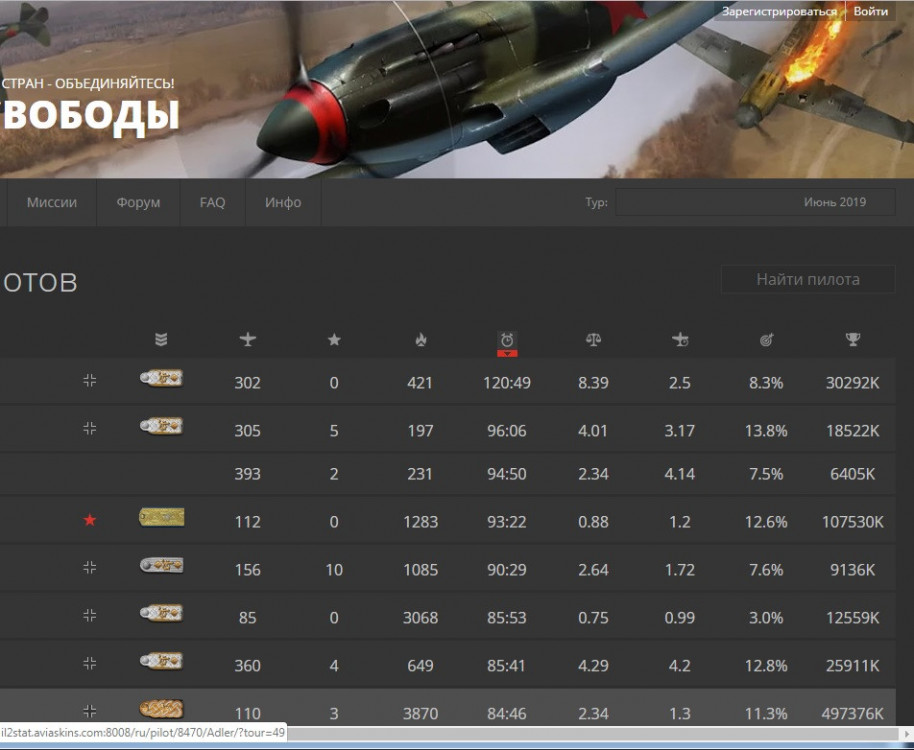Click sorties value 360
The width and height of the screenshot is (914, 750).
[248, 666]
